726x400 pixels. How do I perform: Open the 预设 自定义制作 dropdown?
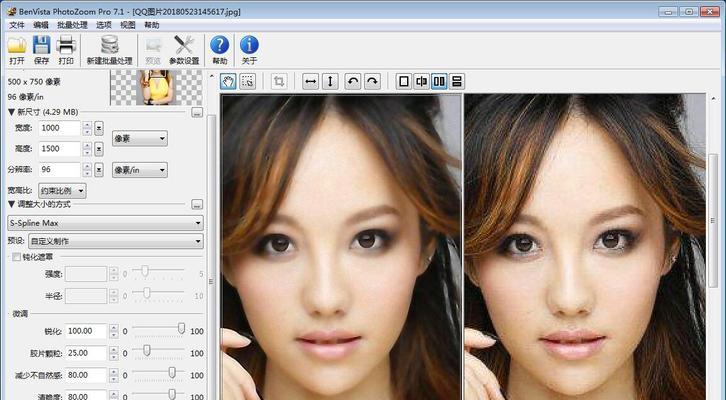pyautogui.click(x=116, y=241)
